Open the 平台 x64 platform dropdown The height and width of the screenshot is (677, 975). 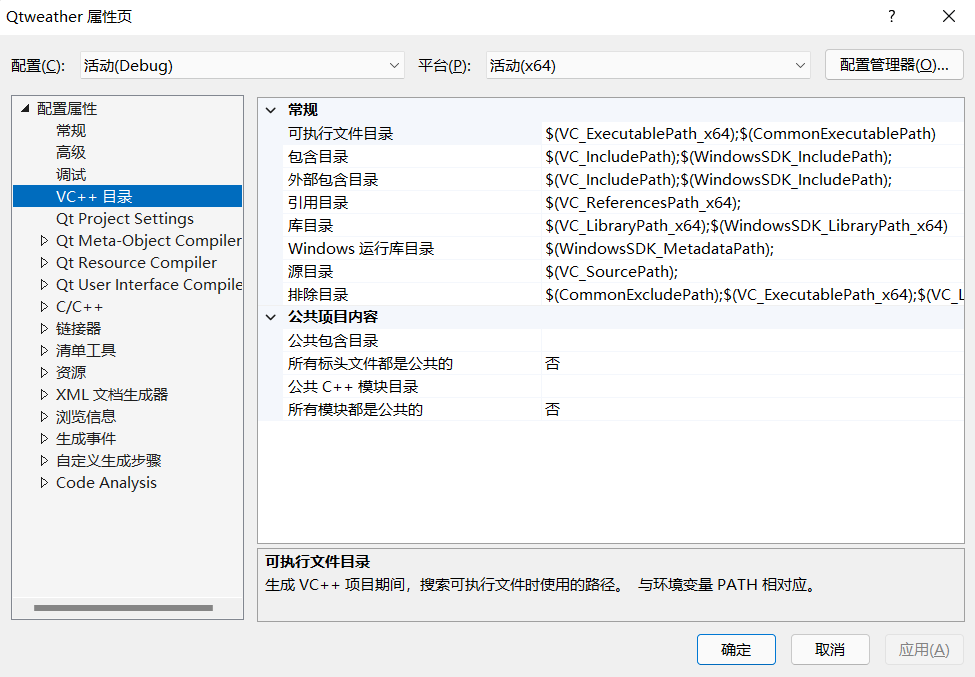[648, 65]
